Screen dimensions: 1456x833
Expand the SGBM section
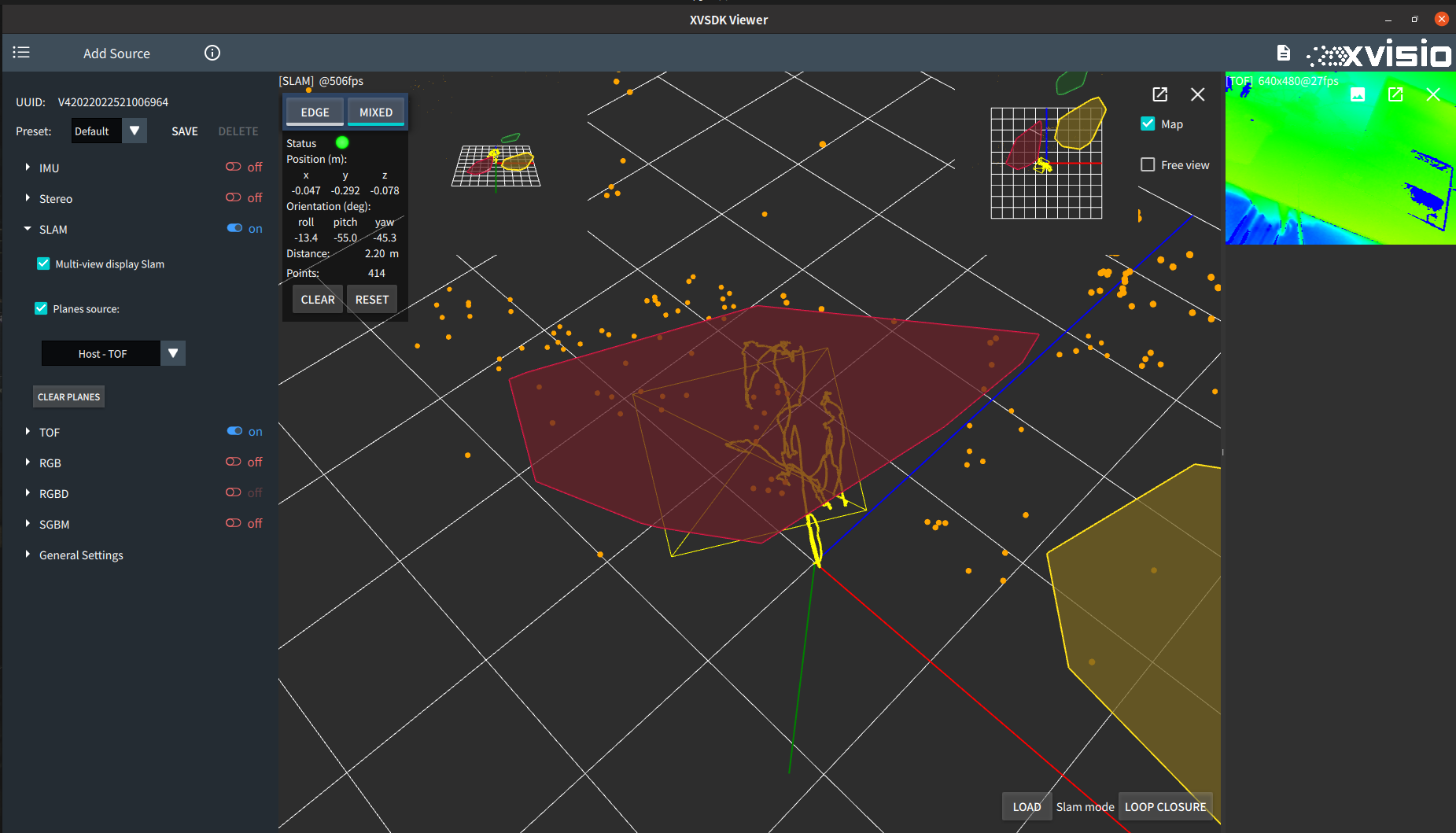point(28,523)
